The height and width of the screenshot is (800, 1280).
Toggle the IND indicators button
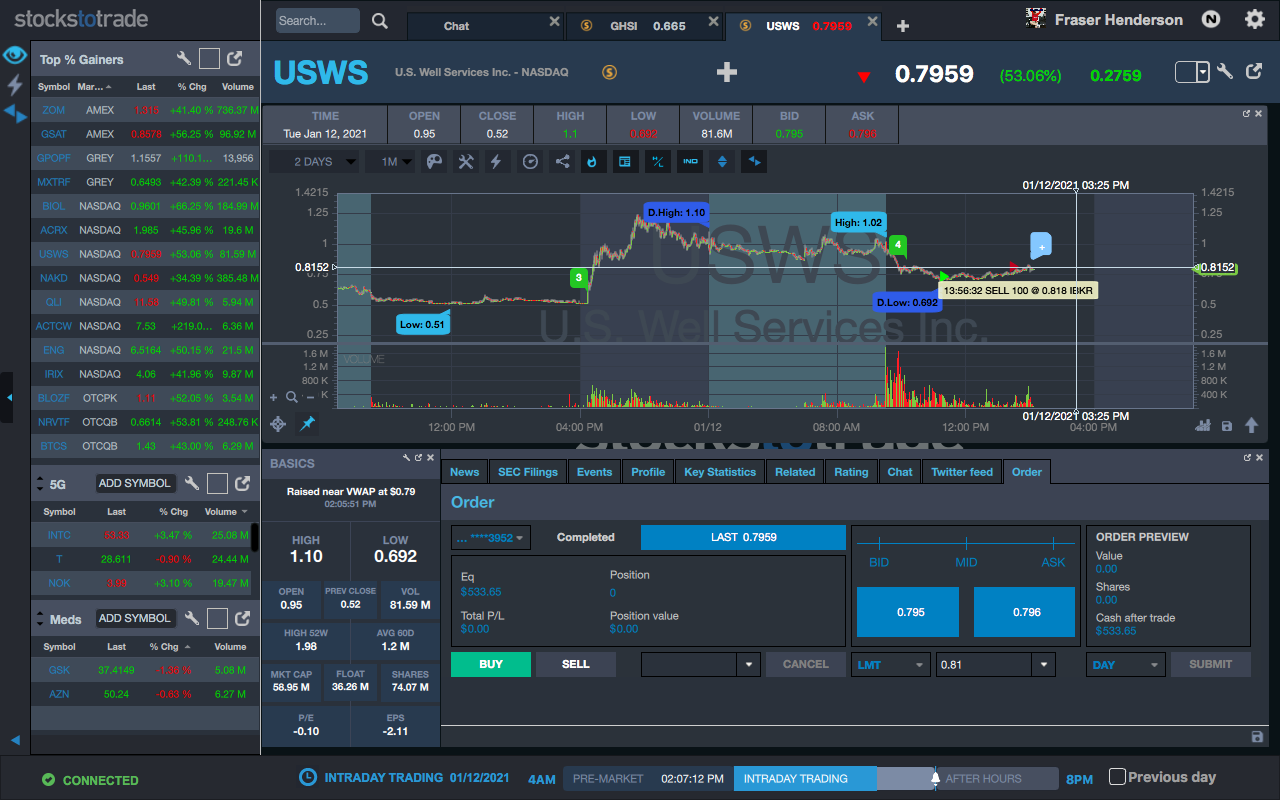click(690, 161)
